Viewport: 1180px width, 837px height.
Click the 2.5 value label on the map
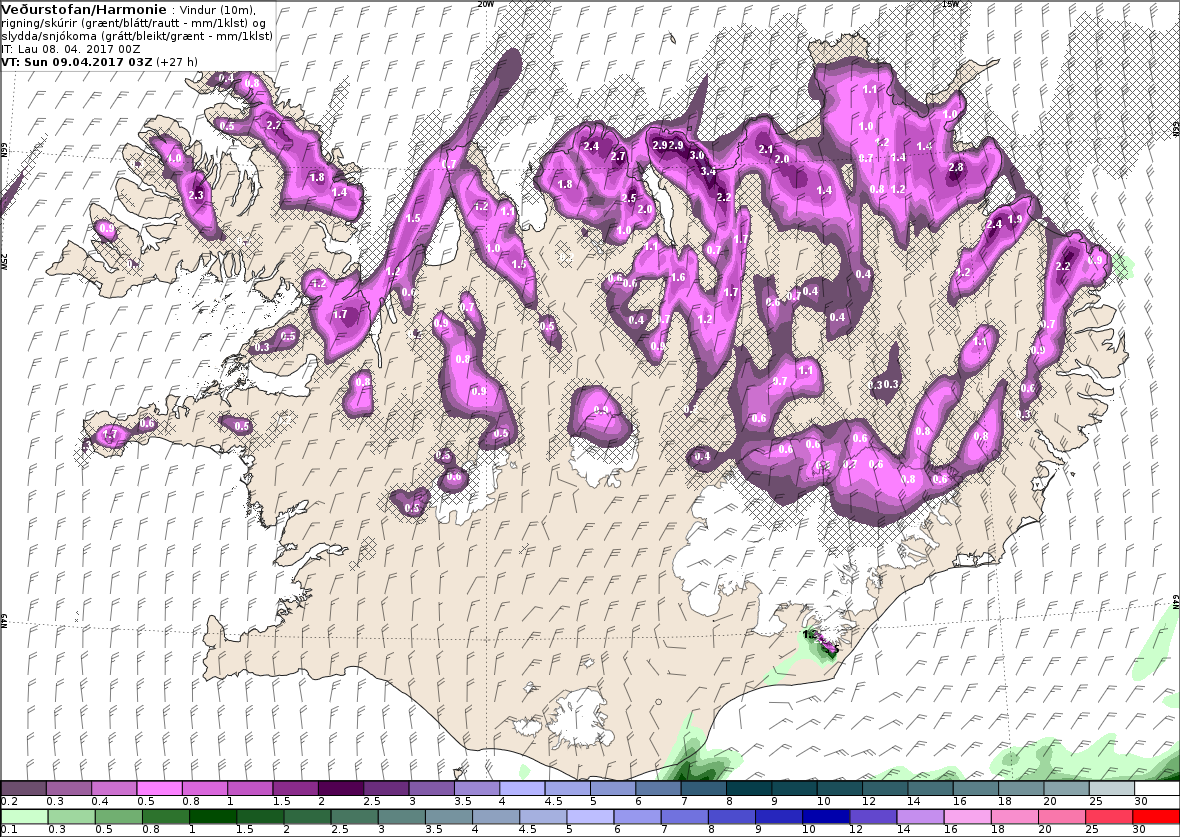coord(629,198)
